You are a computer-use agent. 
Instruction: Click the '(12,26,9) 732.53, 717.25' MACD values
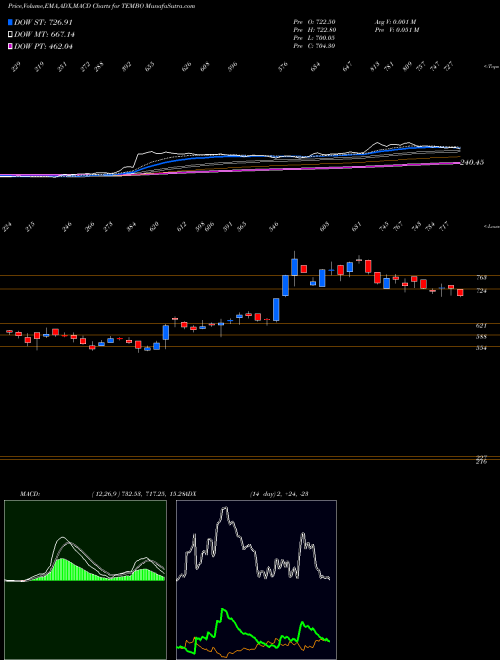(124, 494)
